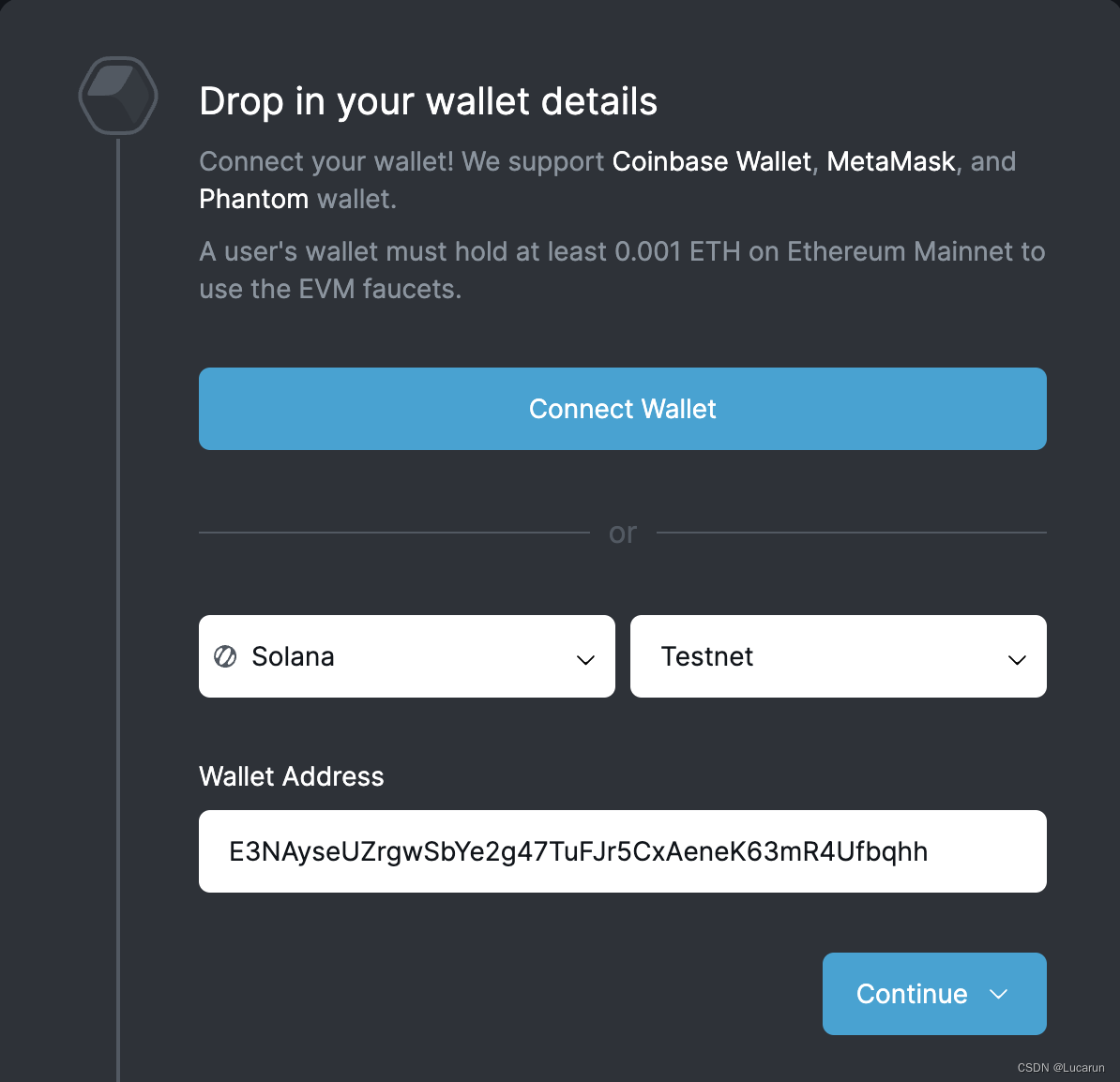The width and height of the screenshot is (1120, 1082).
Task: Expand the Solana network dropdown chevron
Action: coord(585,659)
